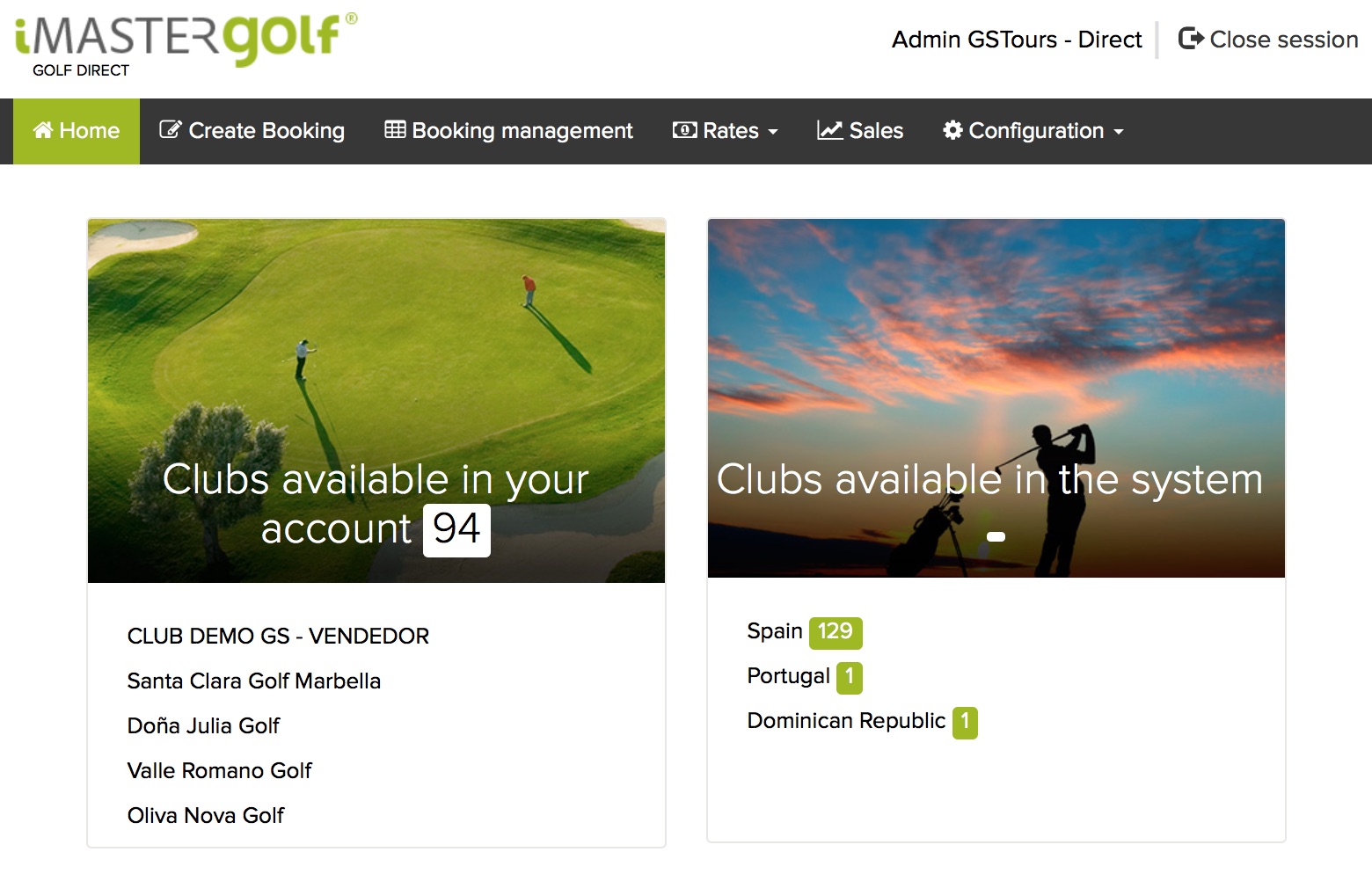1372x881 pixels.
Task: Click the iMASTERgolf logo
Action: 186,41
